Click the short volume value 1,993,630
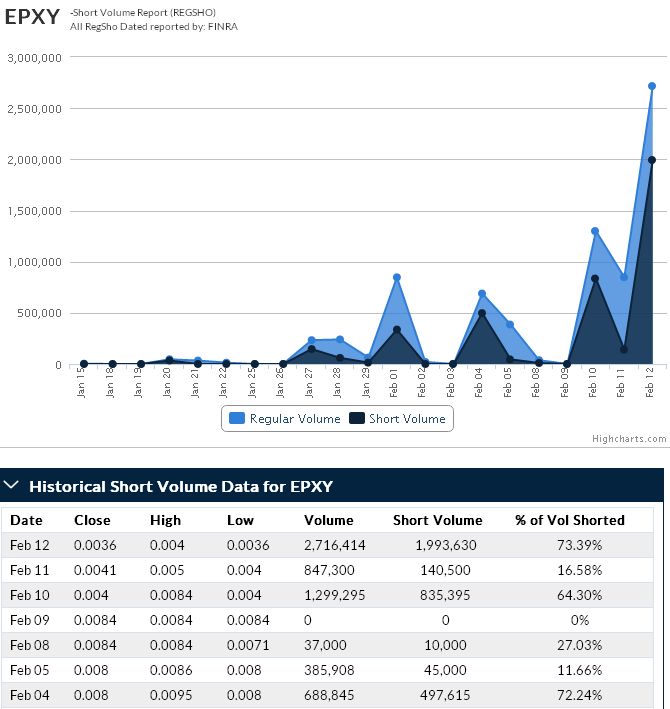The width and height of the screenshot is (670, 709). click(x=446, y=545)
